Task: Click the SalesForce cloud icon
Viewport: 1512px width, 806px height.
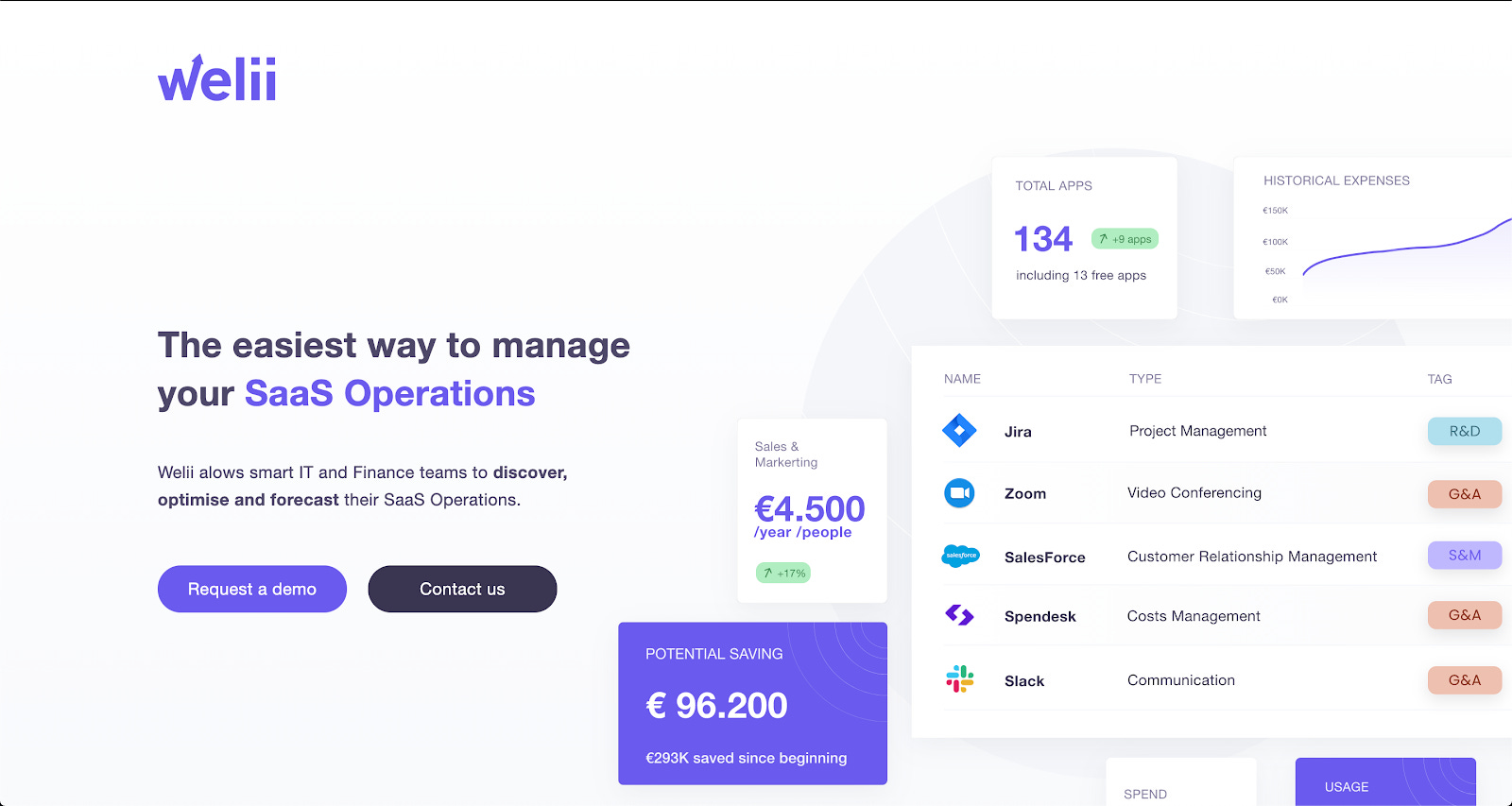Action: pos(960,556)
